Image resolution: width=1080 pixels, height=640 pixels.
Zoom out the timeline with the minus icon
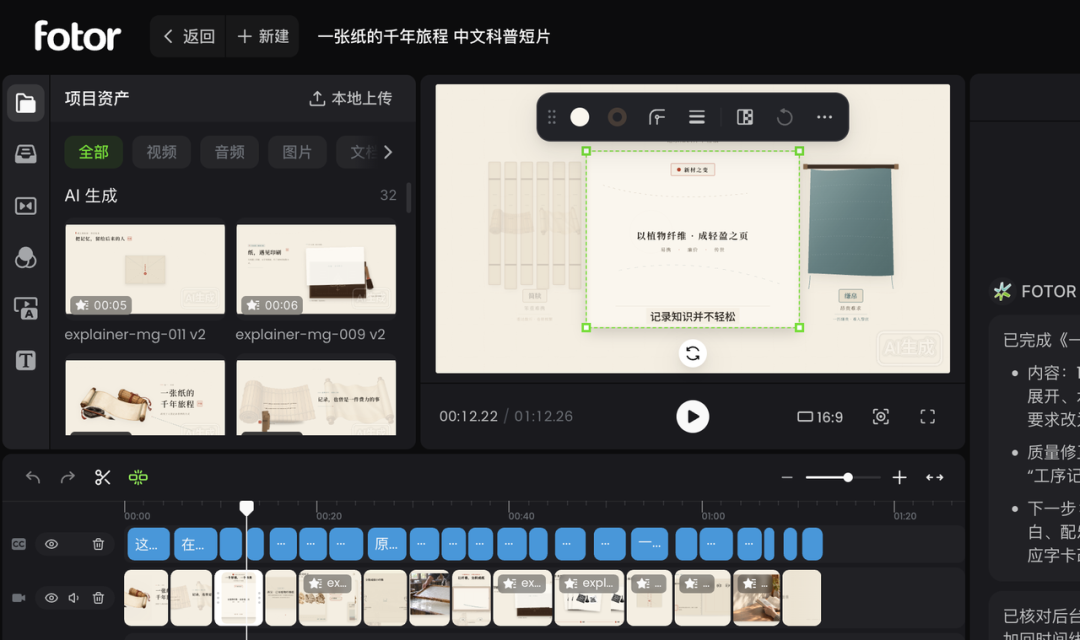[787, 477]
